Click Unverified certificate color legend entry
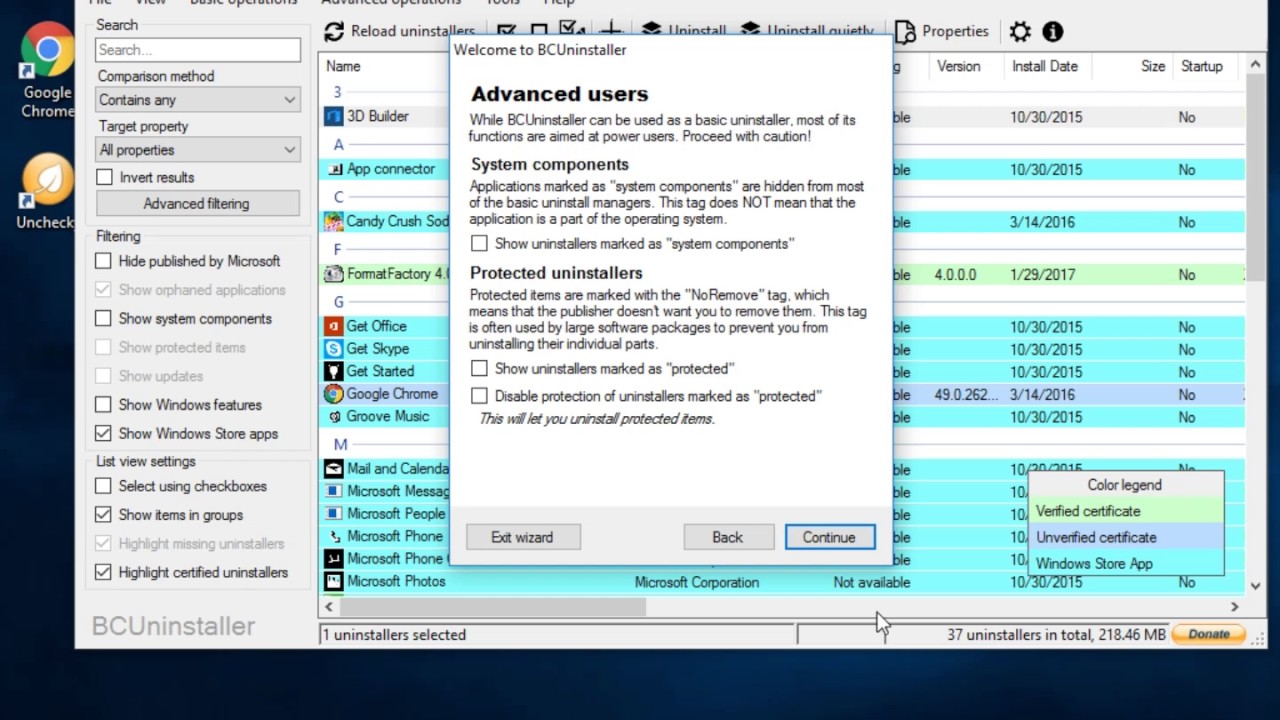 pos(1126,537)
